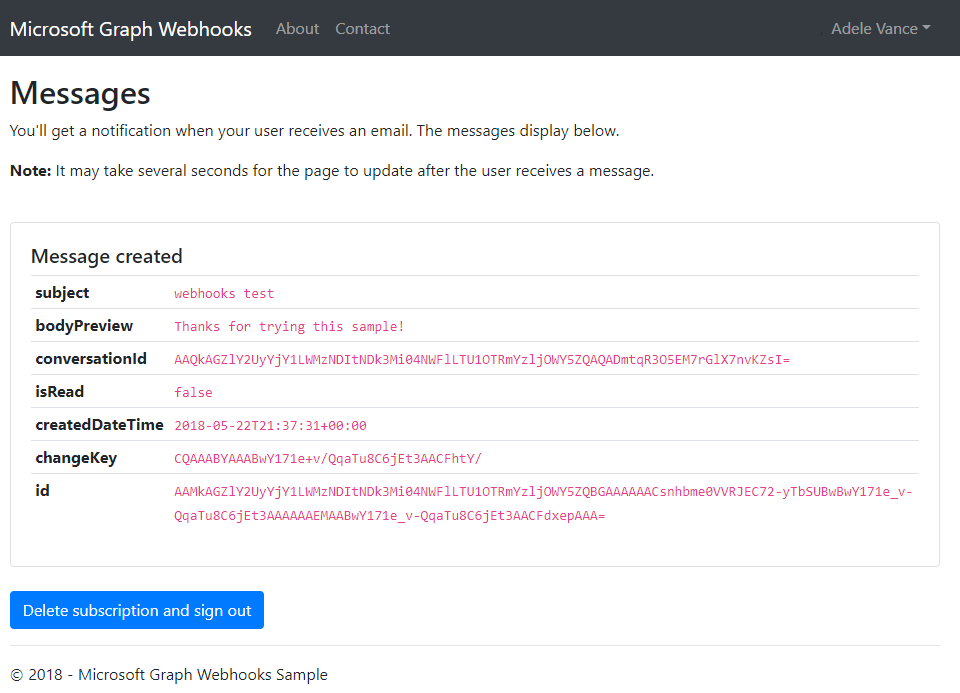Click the bodyPreview value 'Thanks for trying this sample!'
This screenshot has width=960, height=693.
tap(289, 326)
